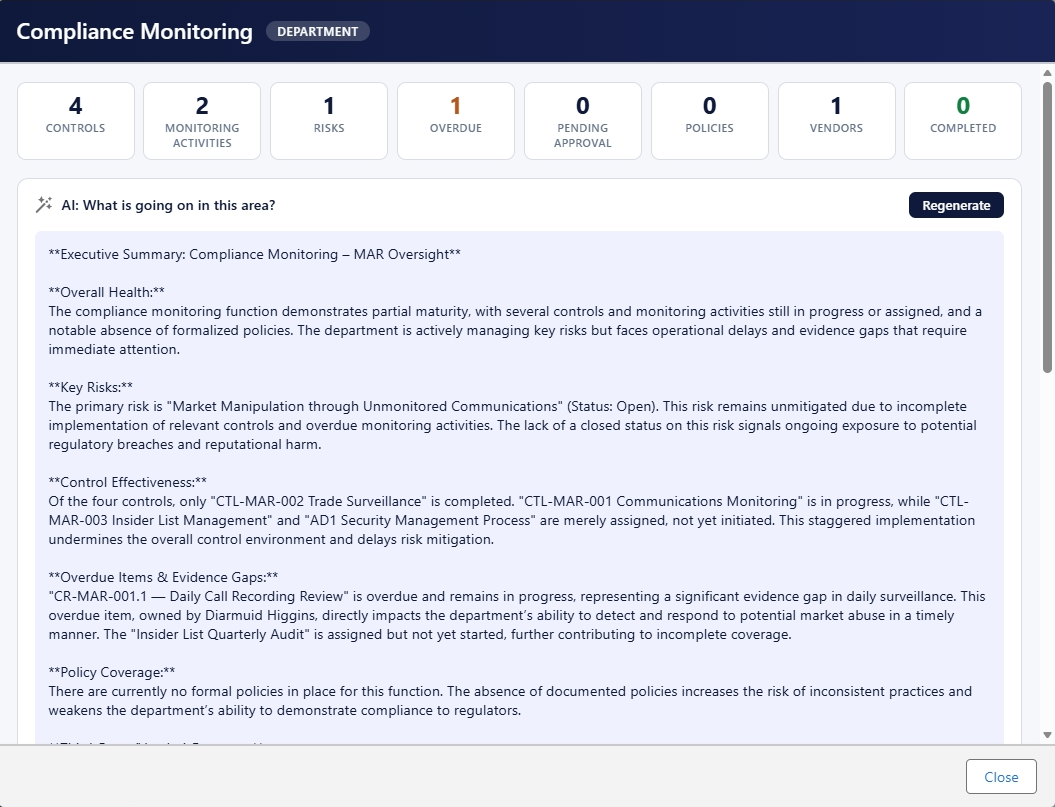
Task: Select the Policies stat card
Action: tap(710, 121)
